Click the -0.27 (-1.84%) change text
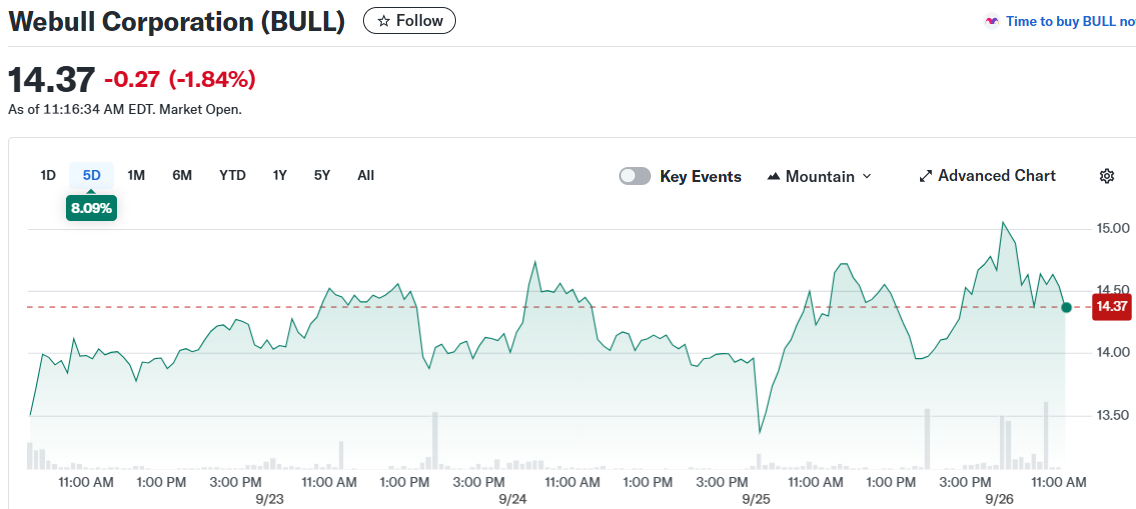The height and width of the screenshot is (509, 1136). coord(180,79)
